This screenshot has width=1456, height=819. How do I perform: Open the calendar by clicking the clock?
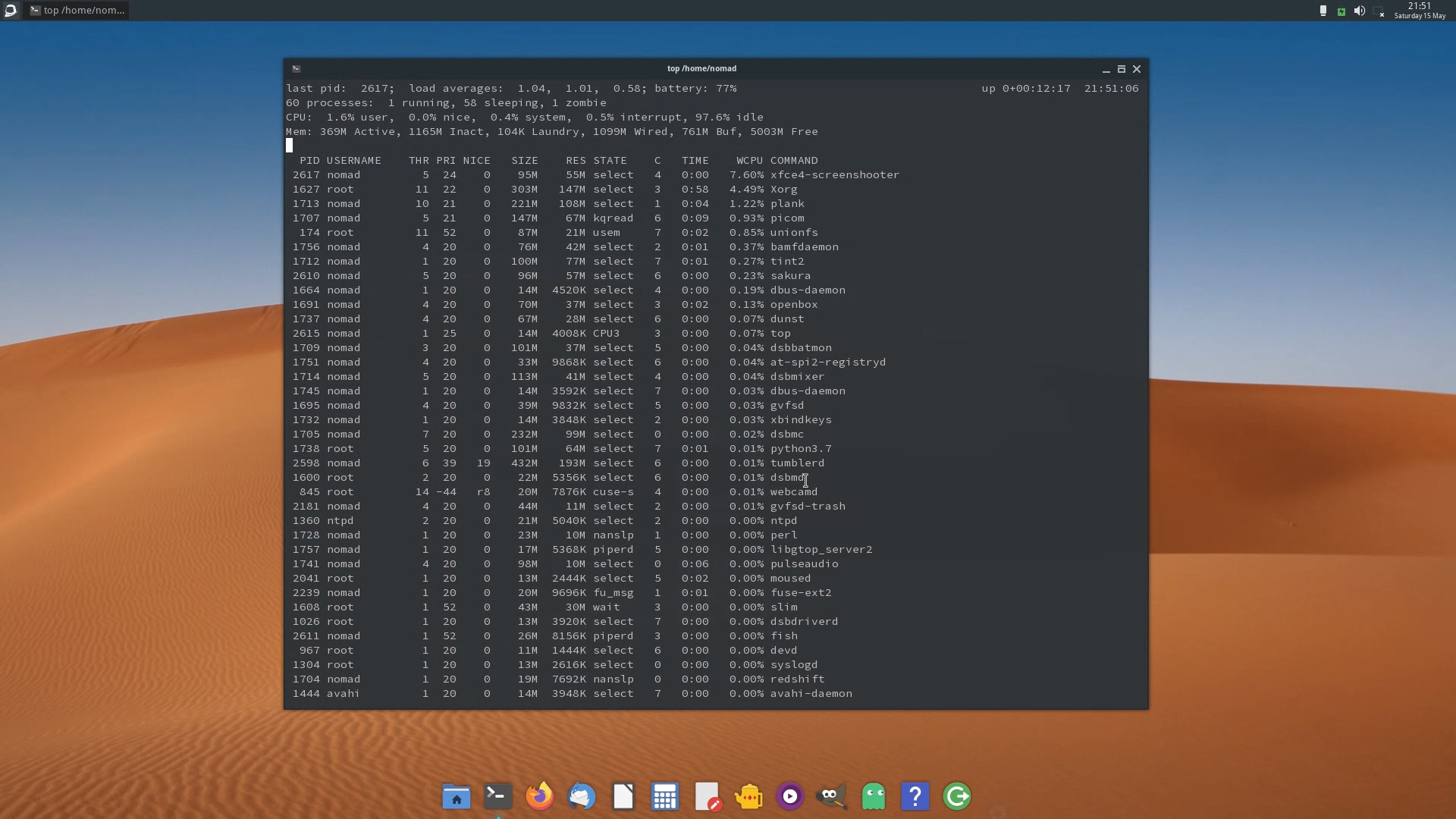pyautogui.click(x=1419, y=11)
